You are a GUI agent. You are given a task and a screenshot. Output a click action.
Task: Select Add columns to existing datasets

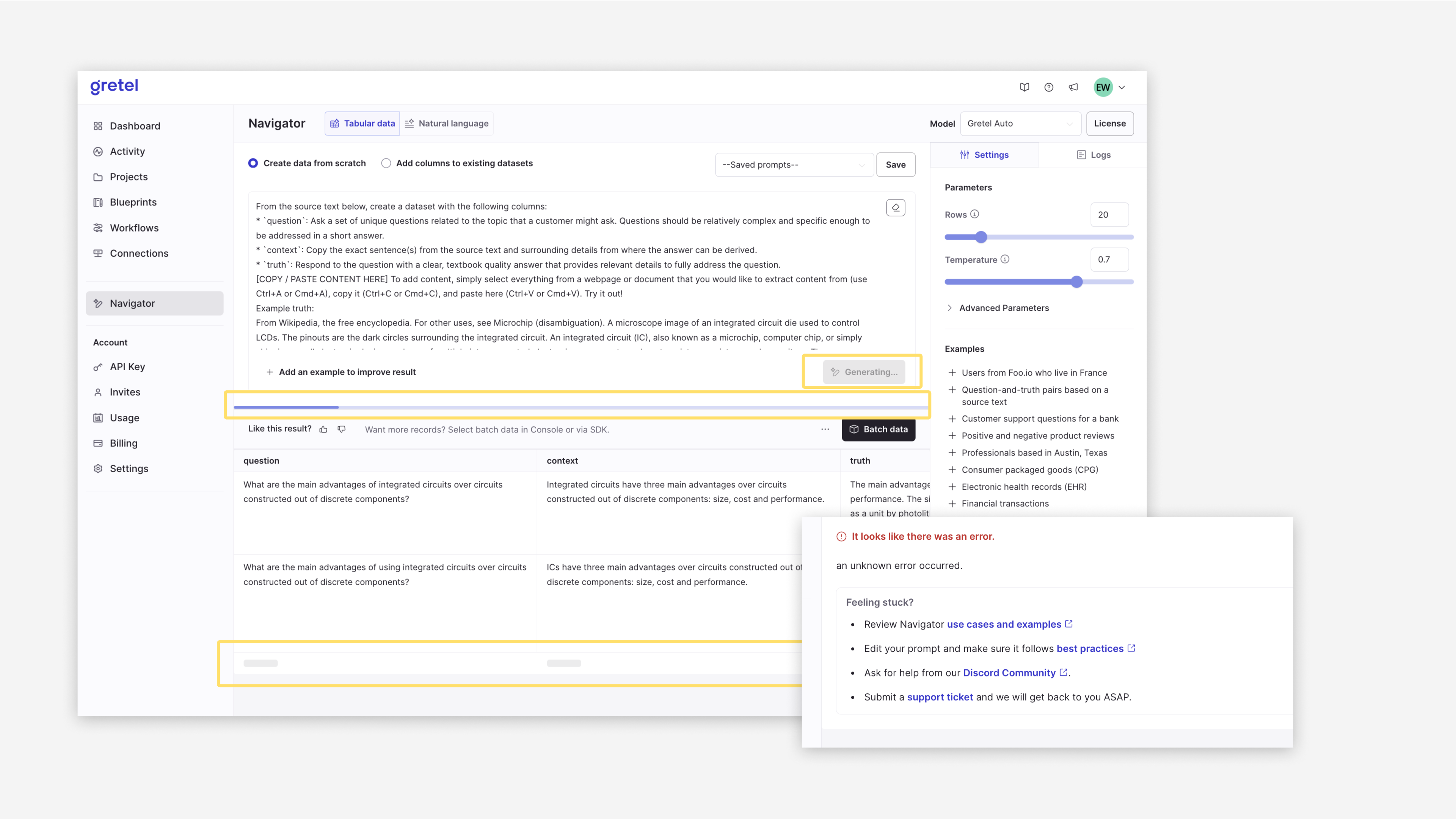(x=386, y=163)
